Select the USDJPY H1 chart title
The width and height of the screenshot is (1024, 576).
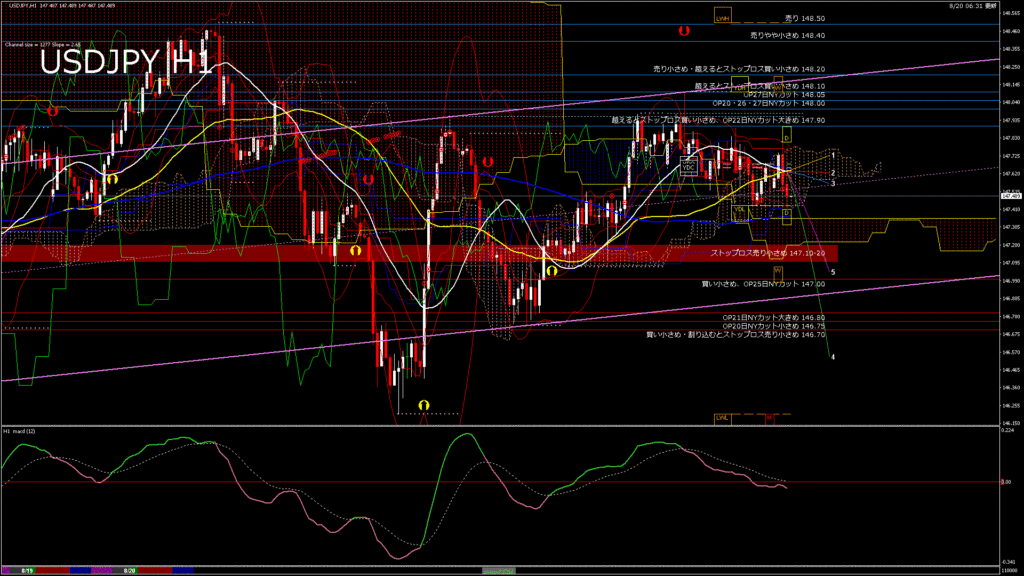(125, 62)
